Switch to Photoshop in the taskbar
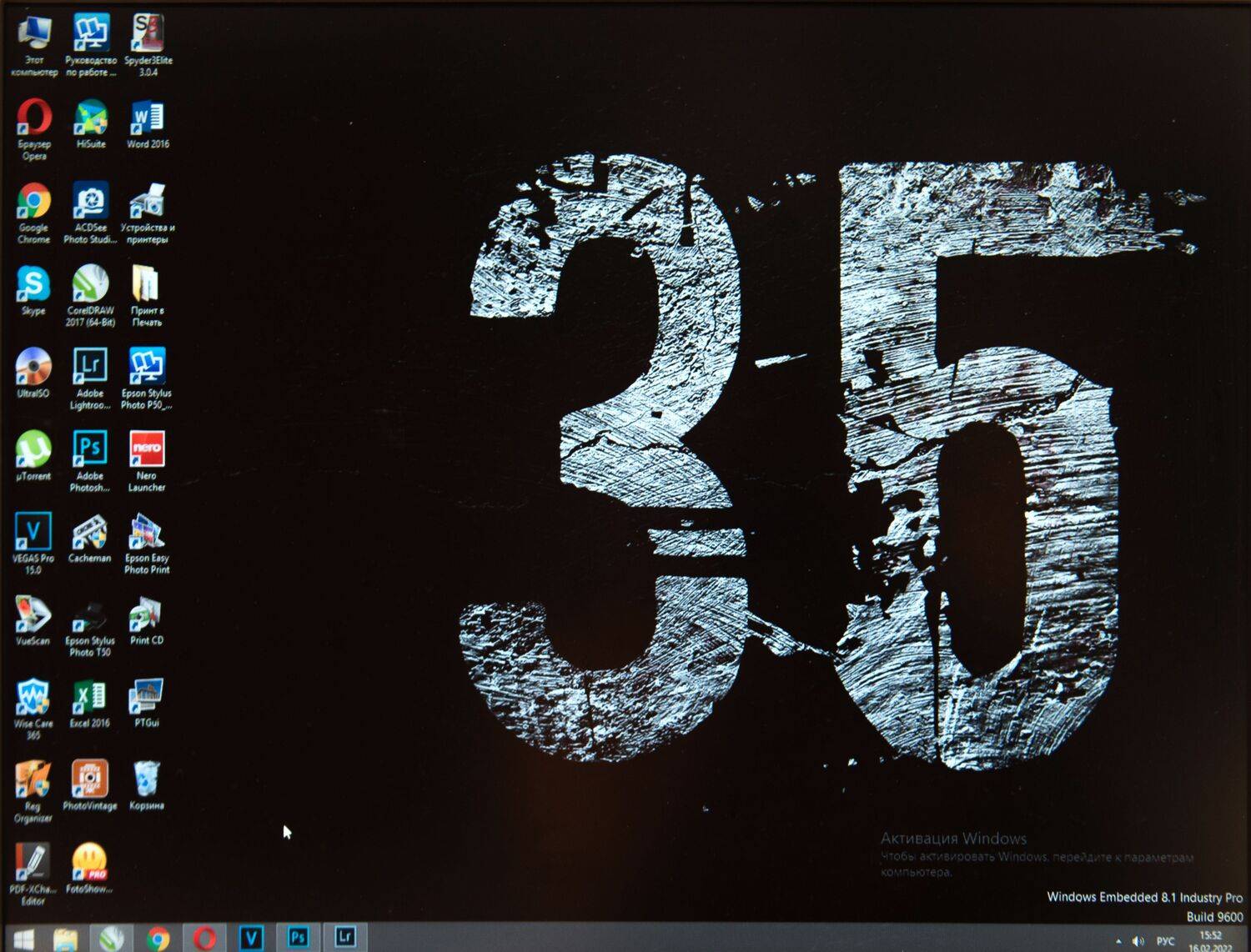The width and height of the screenshot is (1251, 952). pyautogui.click(x=298, y=938)
